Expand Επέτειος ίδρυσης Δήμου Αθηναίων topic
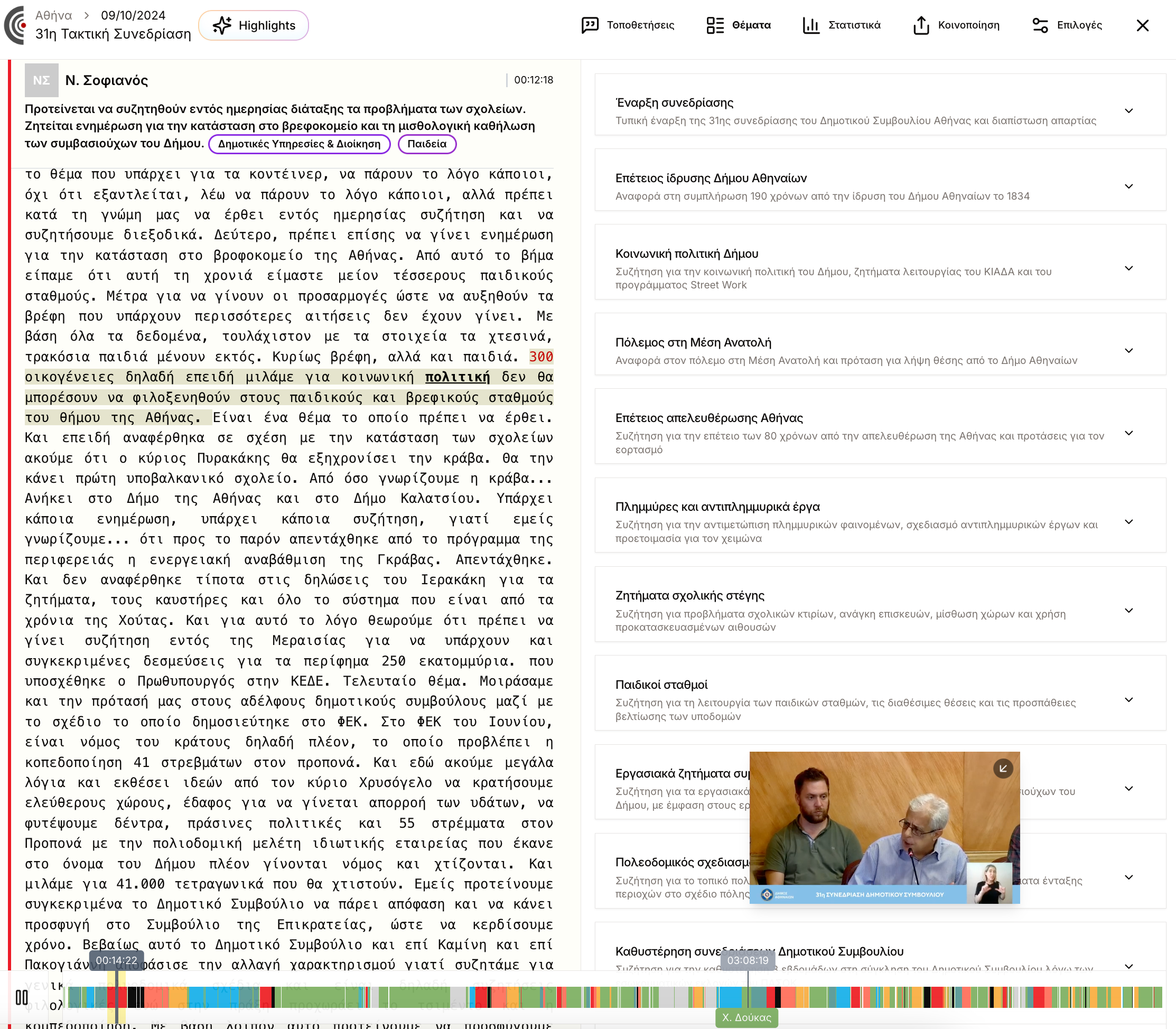 [x=1128, y=186]
